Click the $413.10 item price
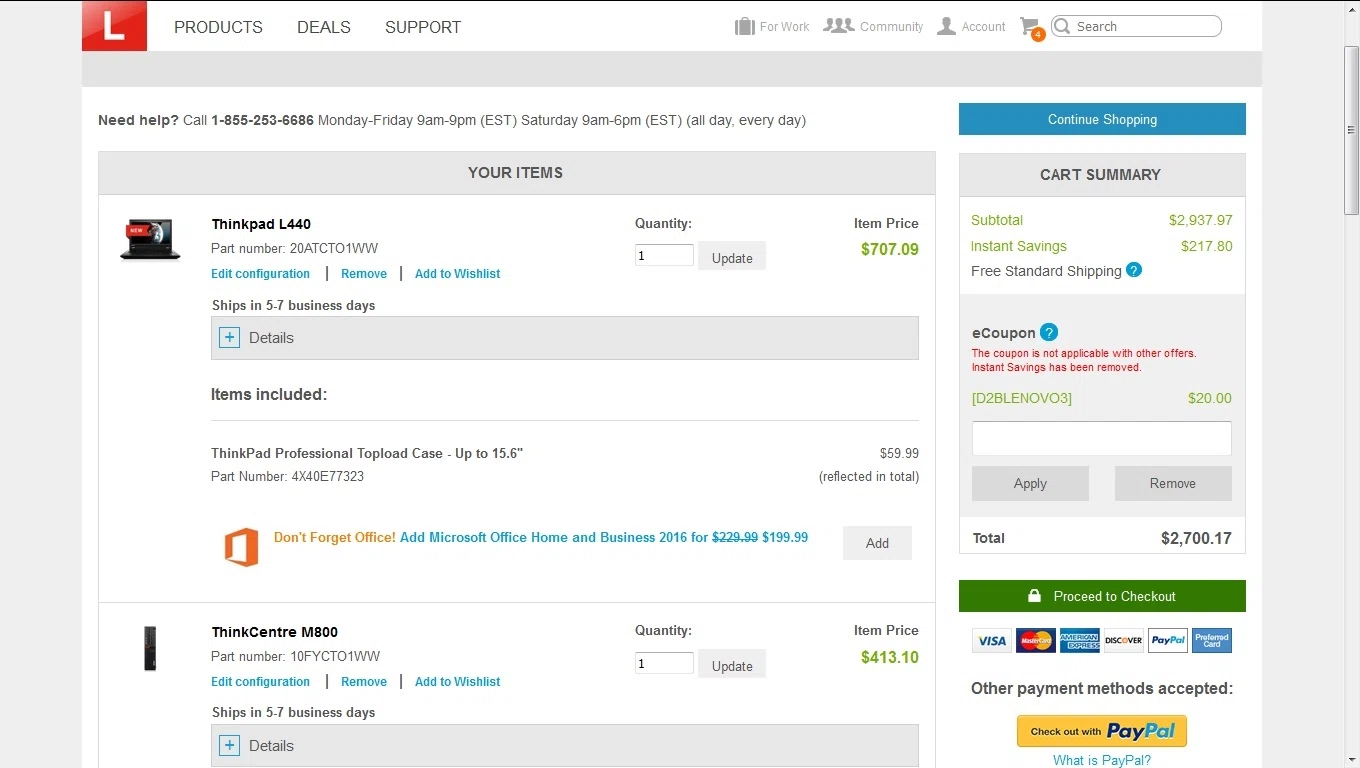Screen dimensions: 1360x768 [889, 657]
